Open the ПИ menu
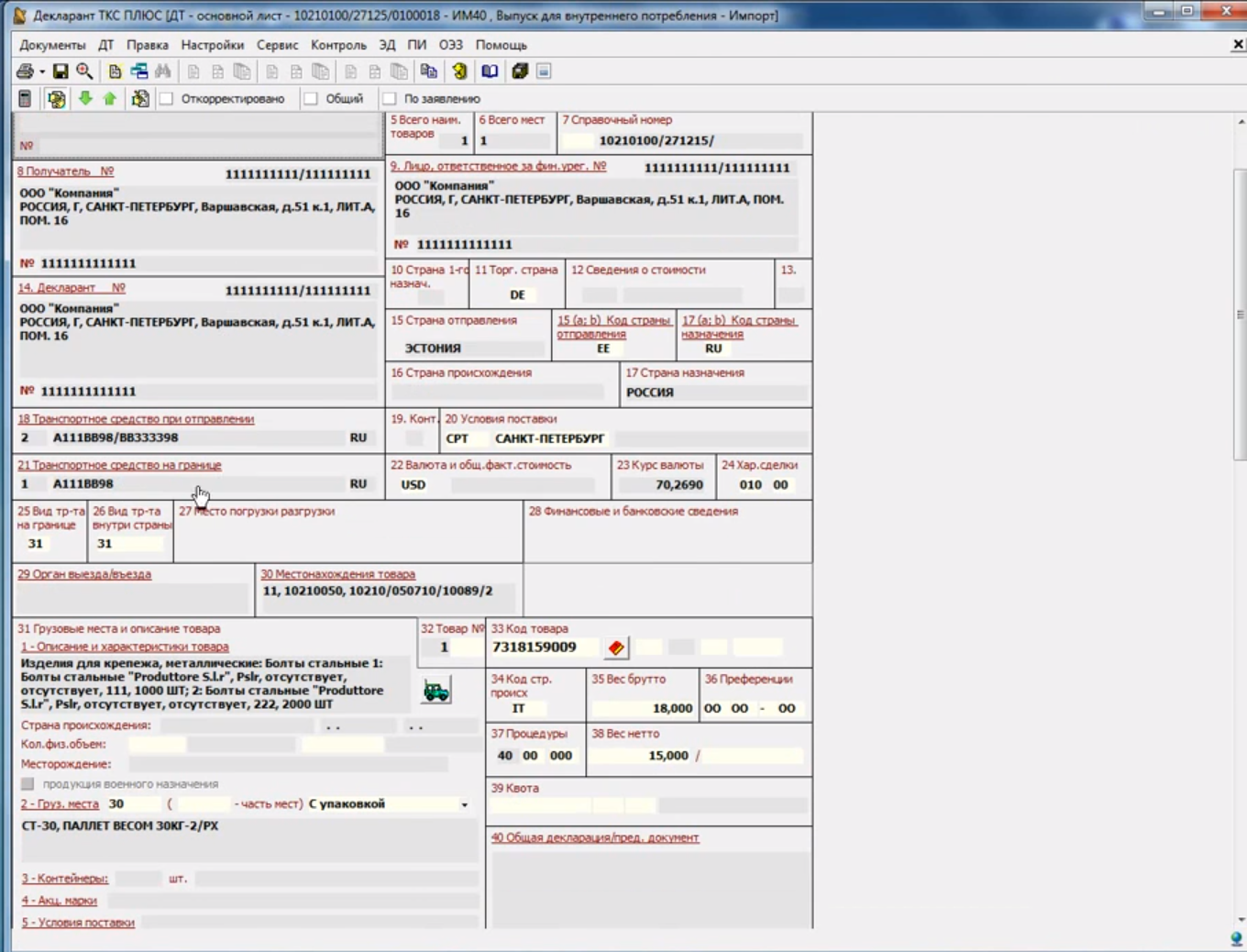This screenshot has height=952, width=1247. click(417, 45)
